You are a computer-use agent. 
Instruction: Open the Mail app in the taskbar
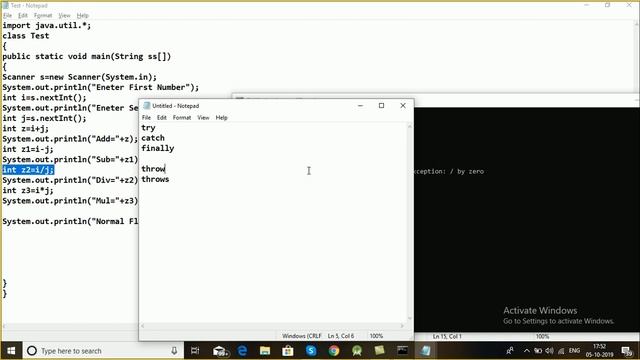220,351
